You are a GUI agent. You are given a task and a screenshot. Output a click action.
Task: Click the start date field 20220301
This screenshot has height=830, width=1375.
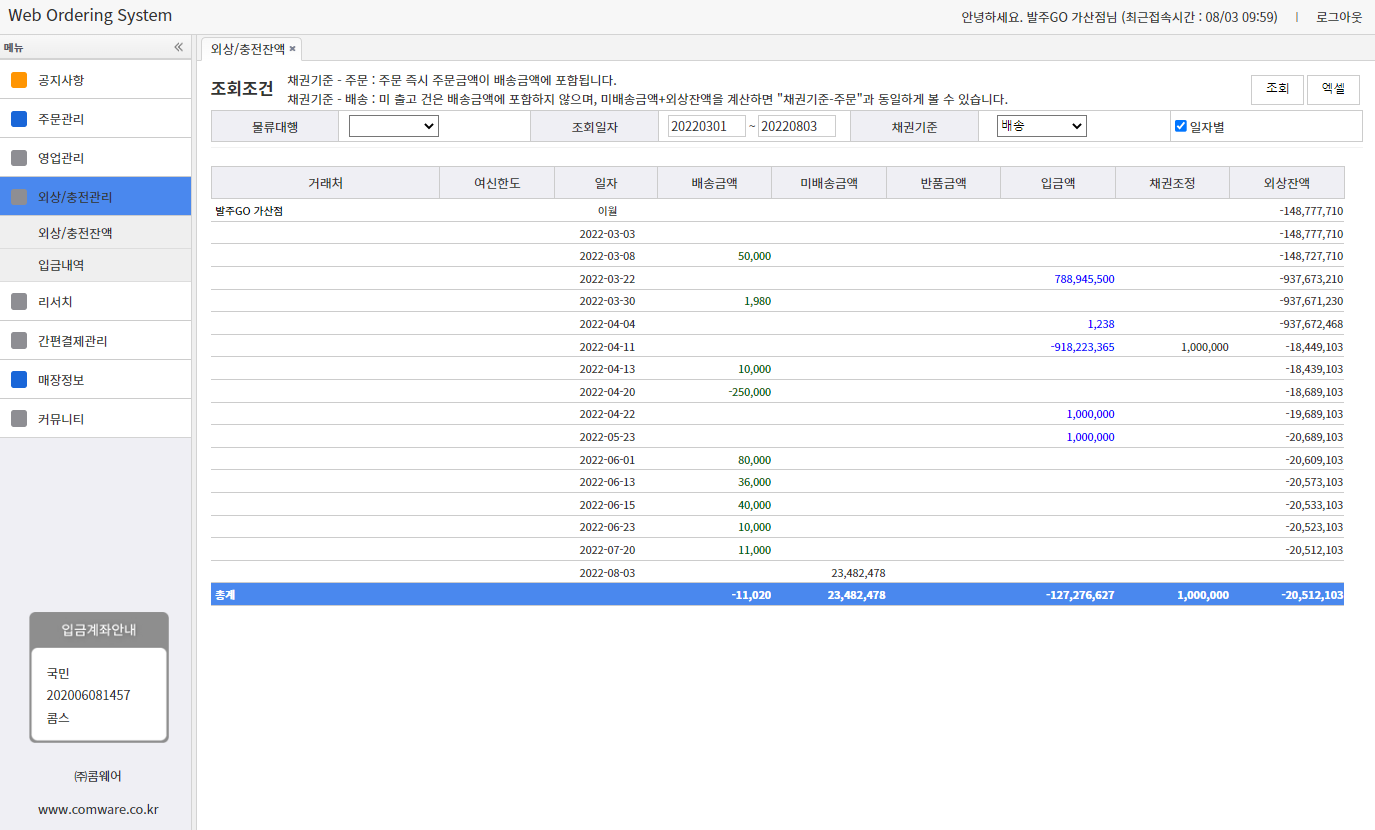[x=706, y=126]
